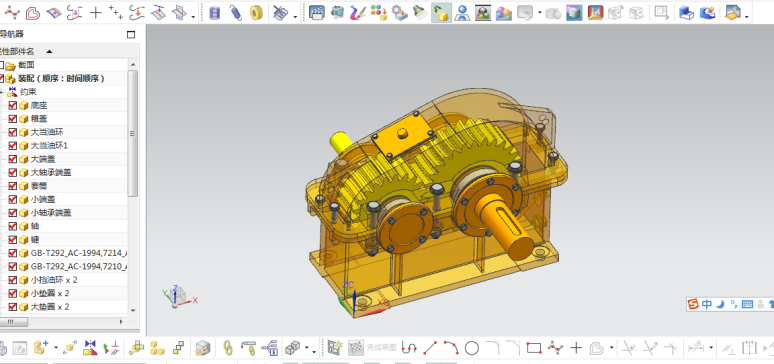Click the blue person figure icon
Viewport: 774px width, 364px height.
tap(462, 12)
